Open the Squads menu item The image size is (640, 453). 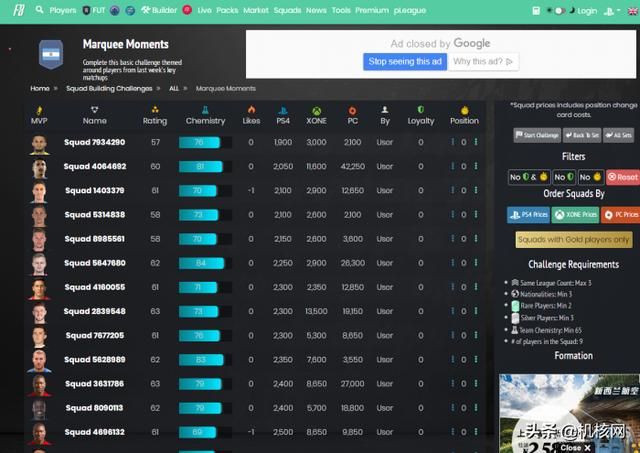click(x=287, y=10)
